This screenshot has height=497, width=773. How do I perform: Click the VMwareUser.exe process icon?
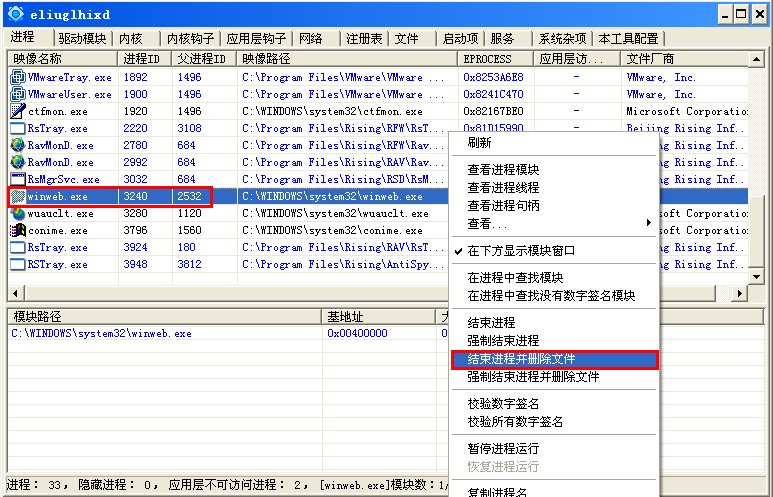pyautogui.click(x=17, y=94)
